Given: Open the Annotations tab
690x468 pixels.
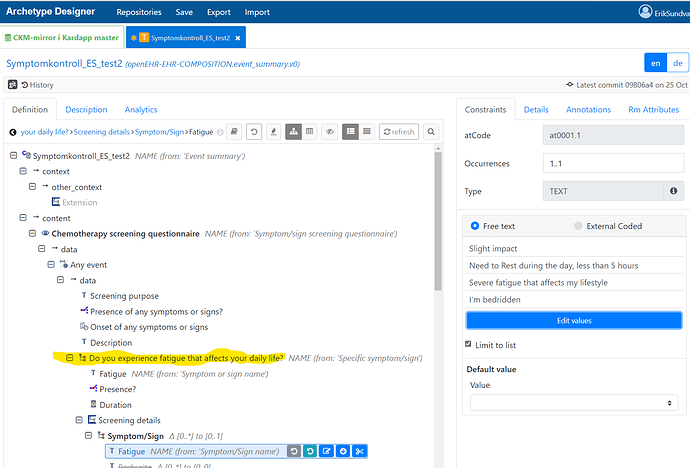Looking at the screenshot, I should click(x=588, y=110).
